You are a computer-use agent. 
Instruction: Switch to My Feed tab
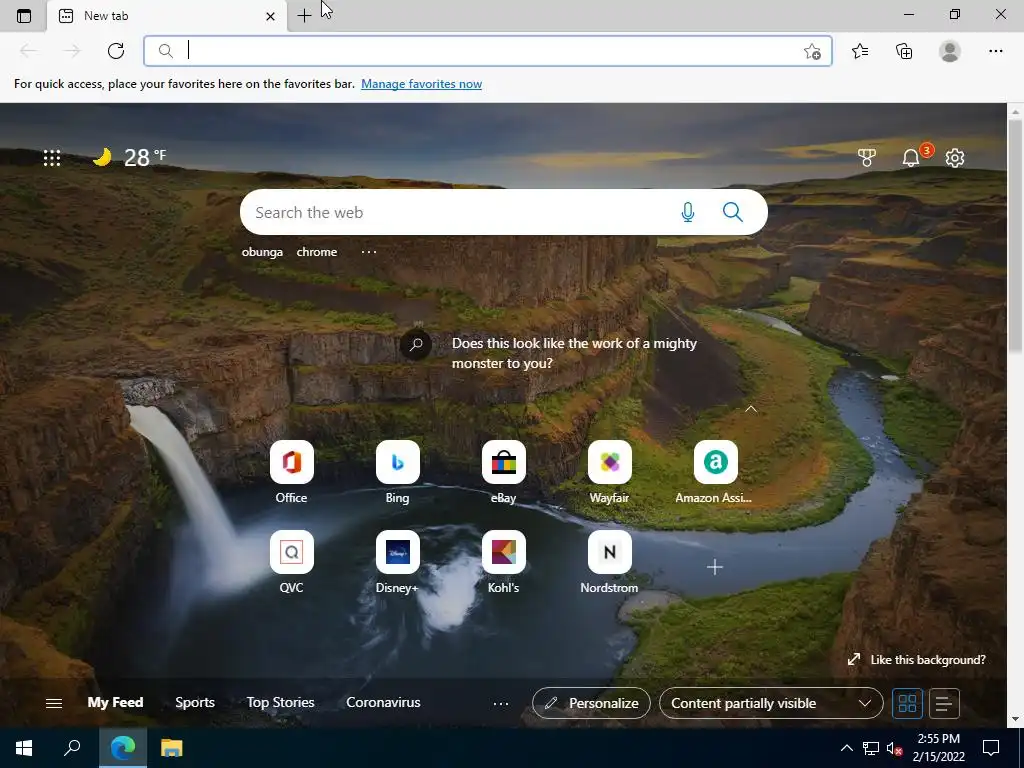pos(116,703)
